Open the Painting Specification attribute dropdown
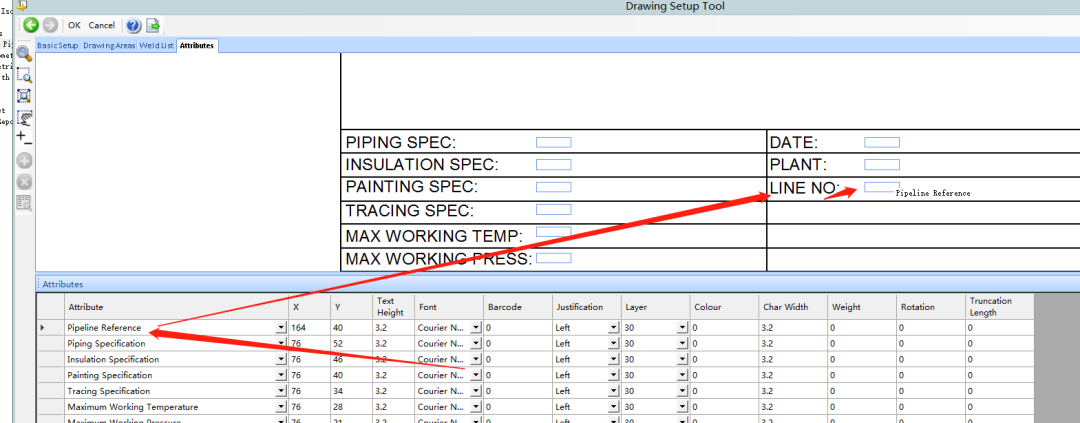The height and width of the screenshot is (423, 1080). (281, 375)
